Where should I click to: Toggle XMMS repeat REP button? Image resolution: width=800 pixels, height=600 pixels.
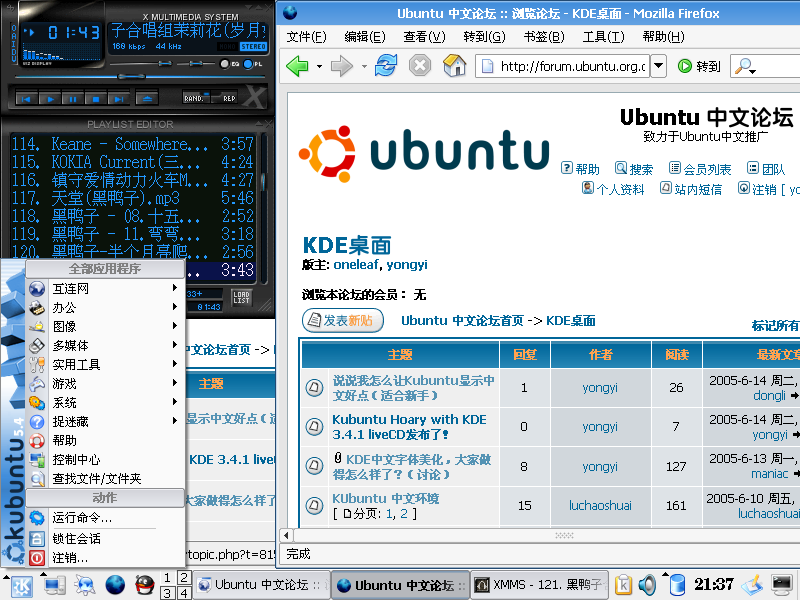click(224, 97)
